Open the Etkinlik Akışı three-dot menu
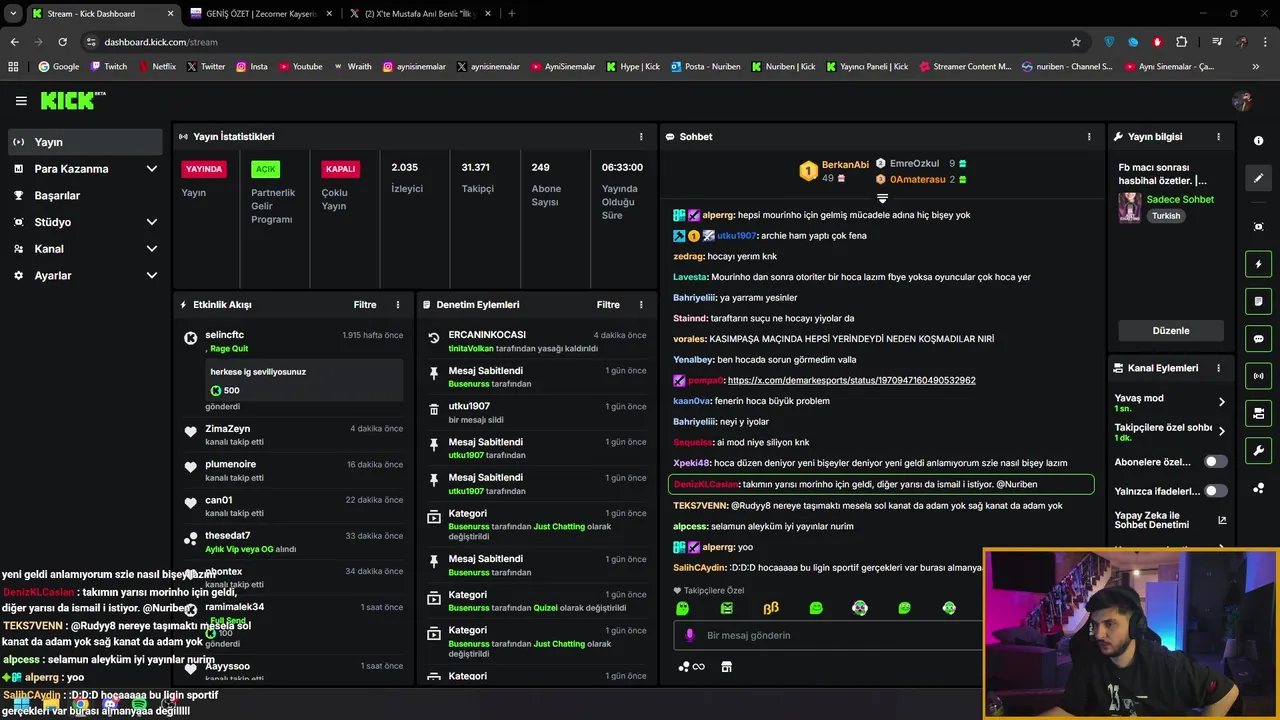1280x720 pixels. (398, 304)
